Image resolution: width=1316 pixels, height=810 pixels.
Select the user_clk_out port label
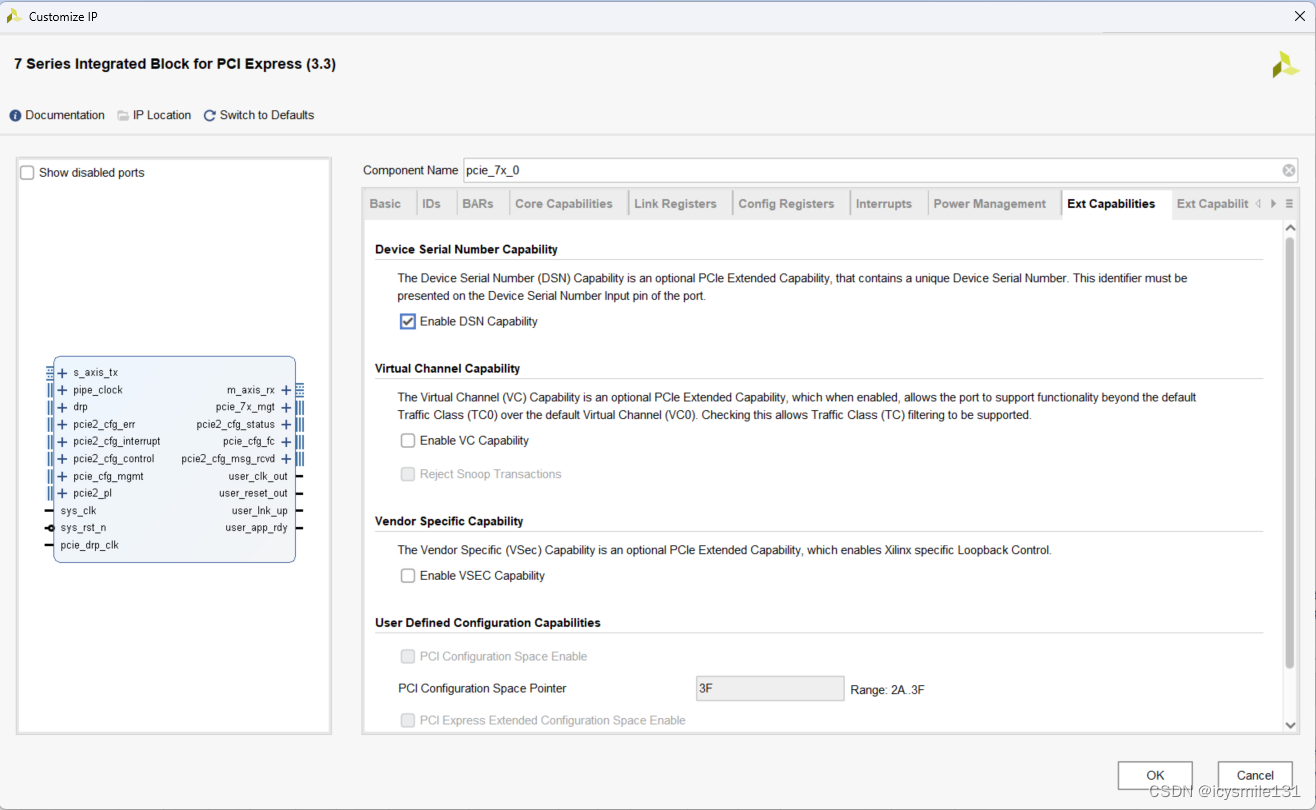click(258, 477)
